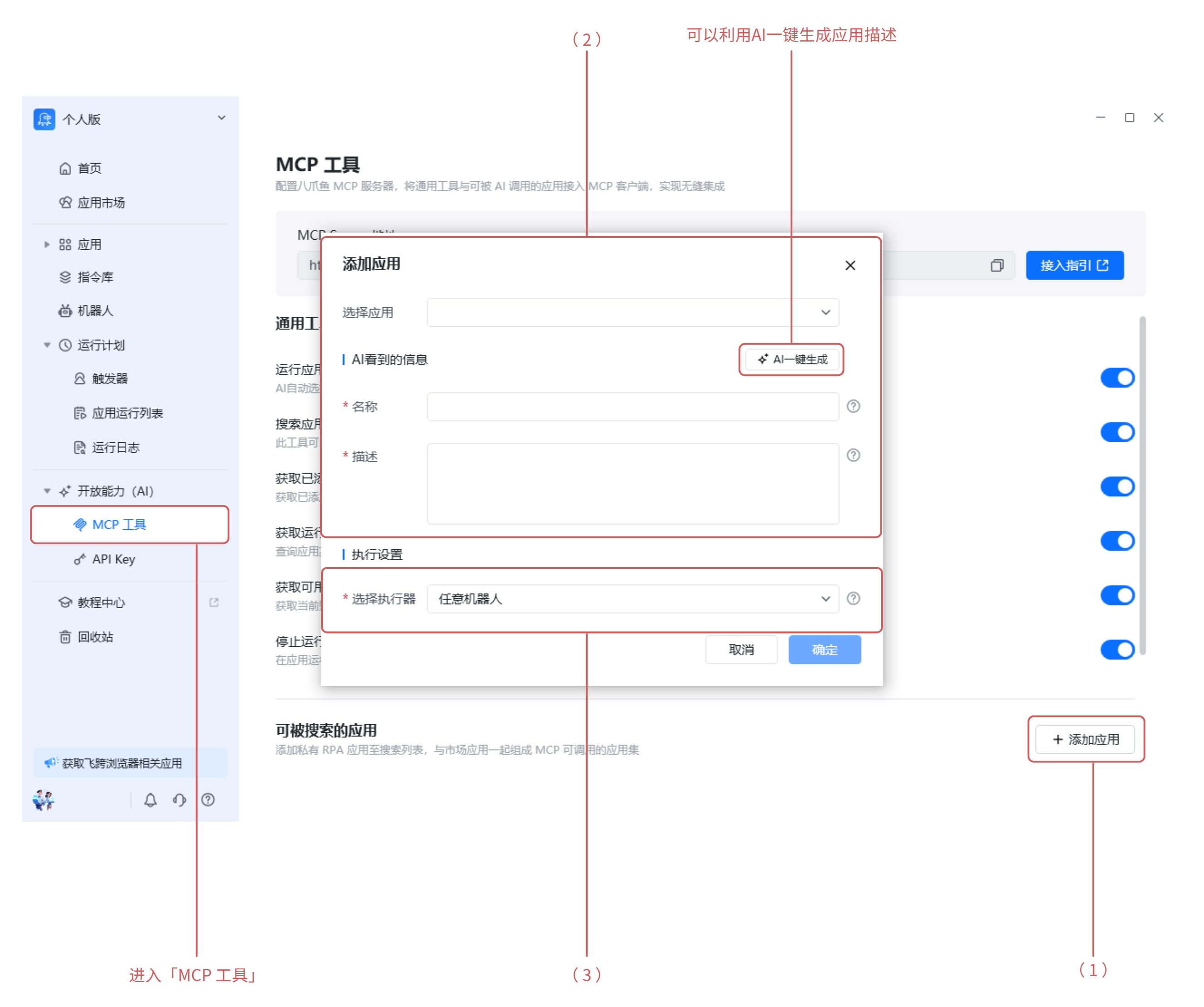Expand the 应用 tree arrow
The height and width of the screenshot is (1007, 1204).
[47, 245]
